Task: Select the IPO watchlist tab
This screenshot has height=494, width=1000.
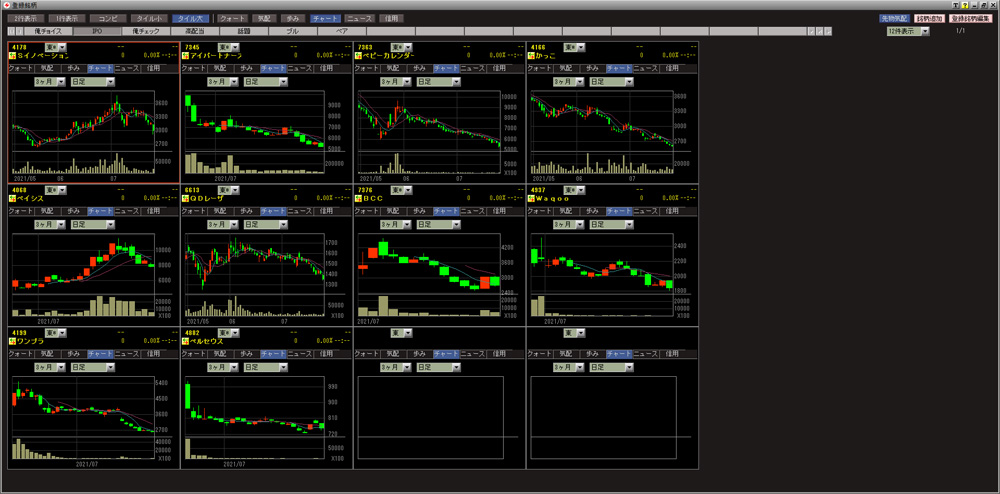Action: pyautogui.click(x=96, y=31)
